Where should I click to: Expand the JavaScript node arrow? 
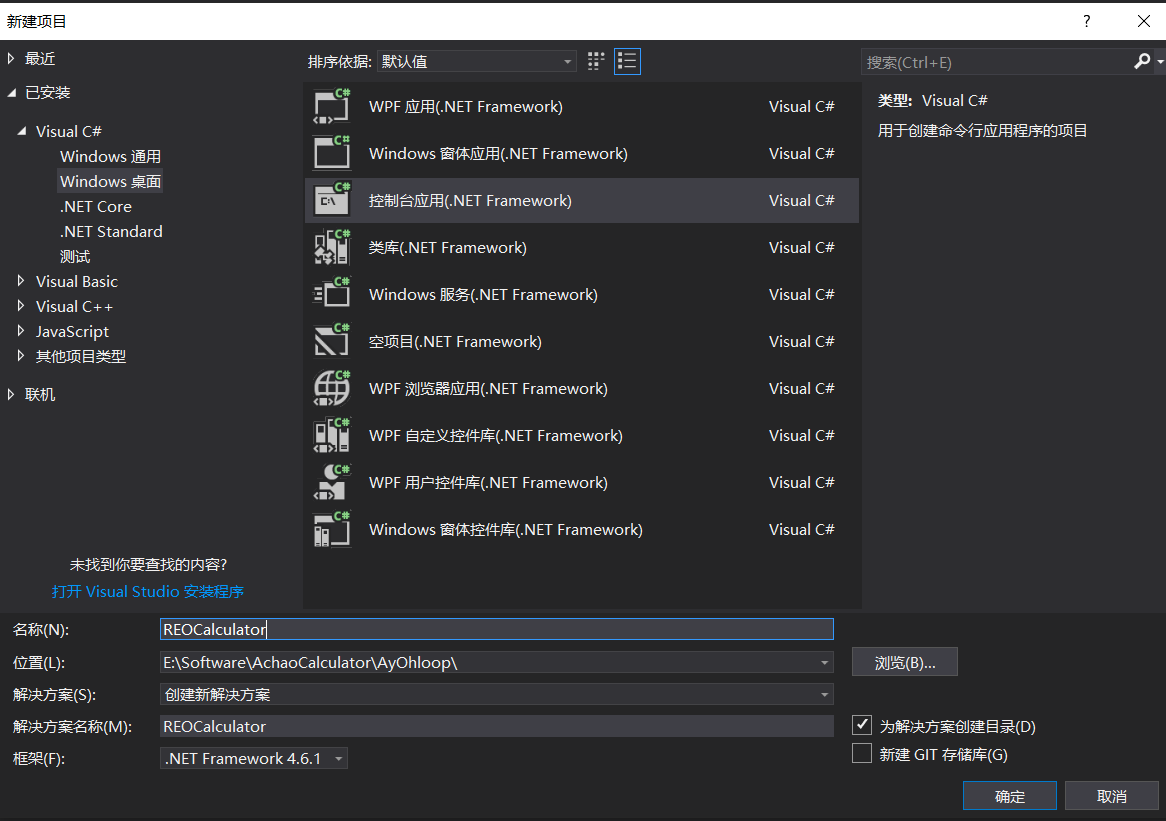pyautogui.click(x=21, y=331)
